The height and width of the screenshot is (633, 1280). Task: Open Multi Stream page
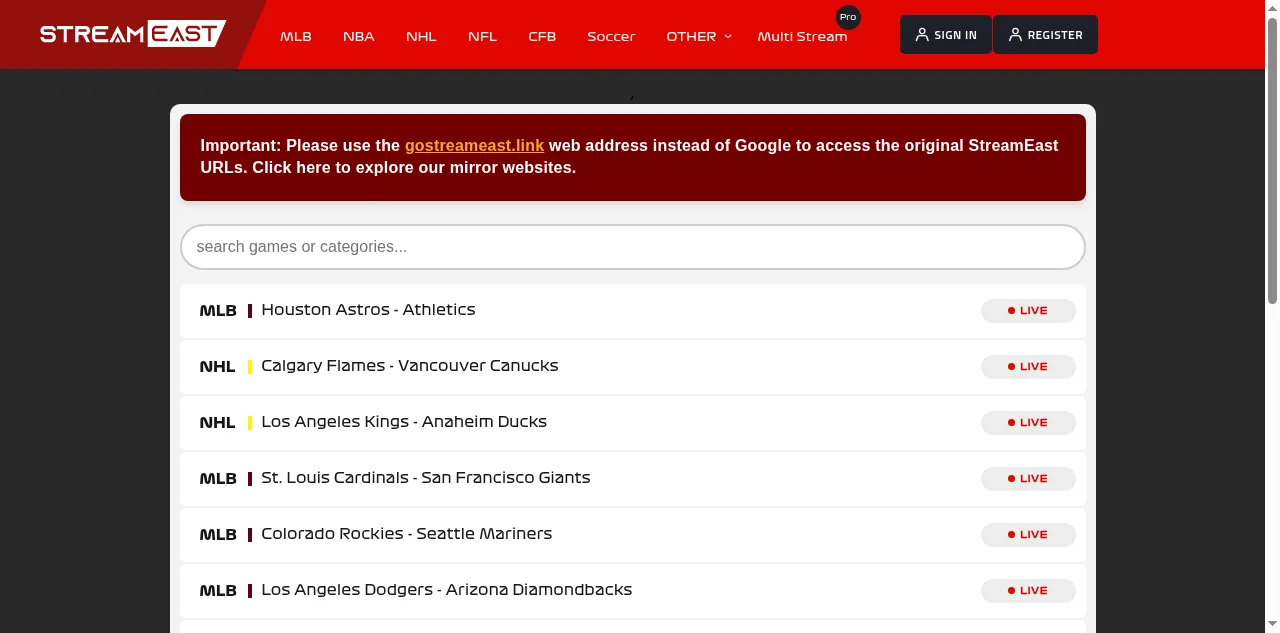[802, 36]
